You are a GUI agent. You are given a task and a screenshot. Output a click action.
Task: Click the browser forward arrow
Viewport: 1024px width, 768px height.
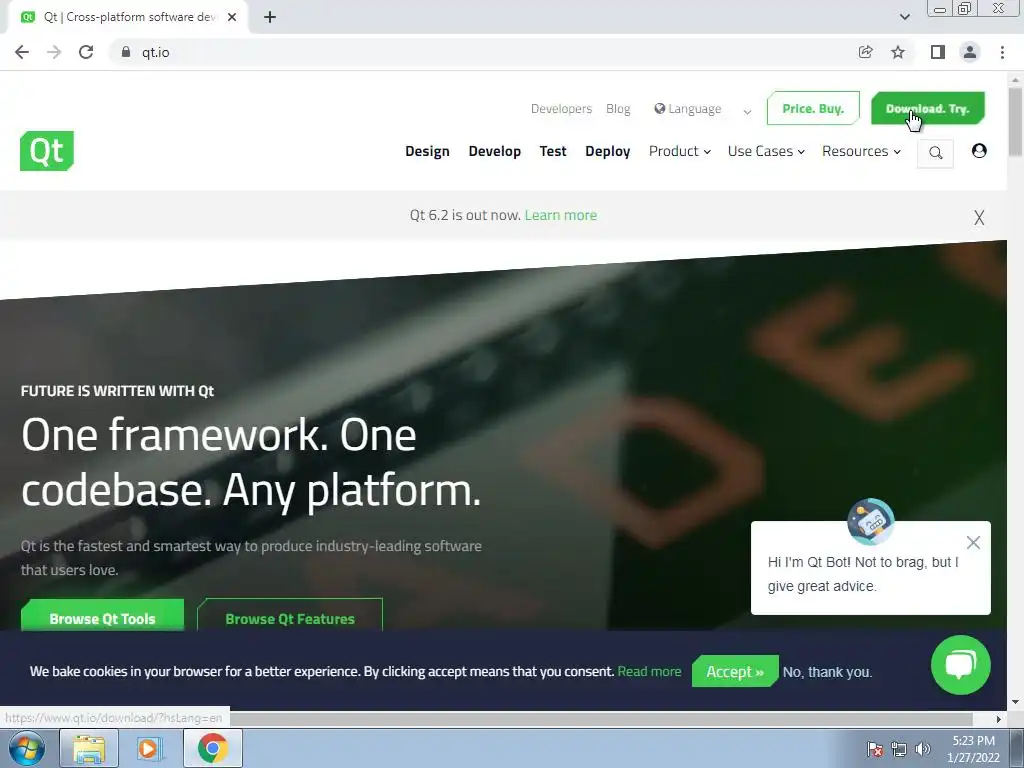click(54, 52)
